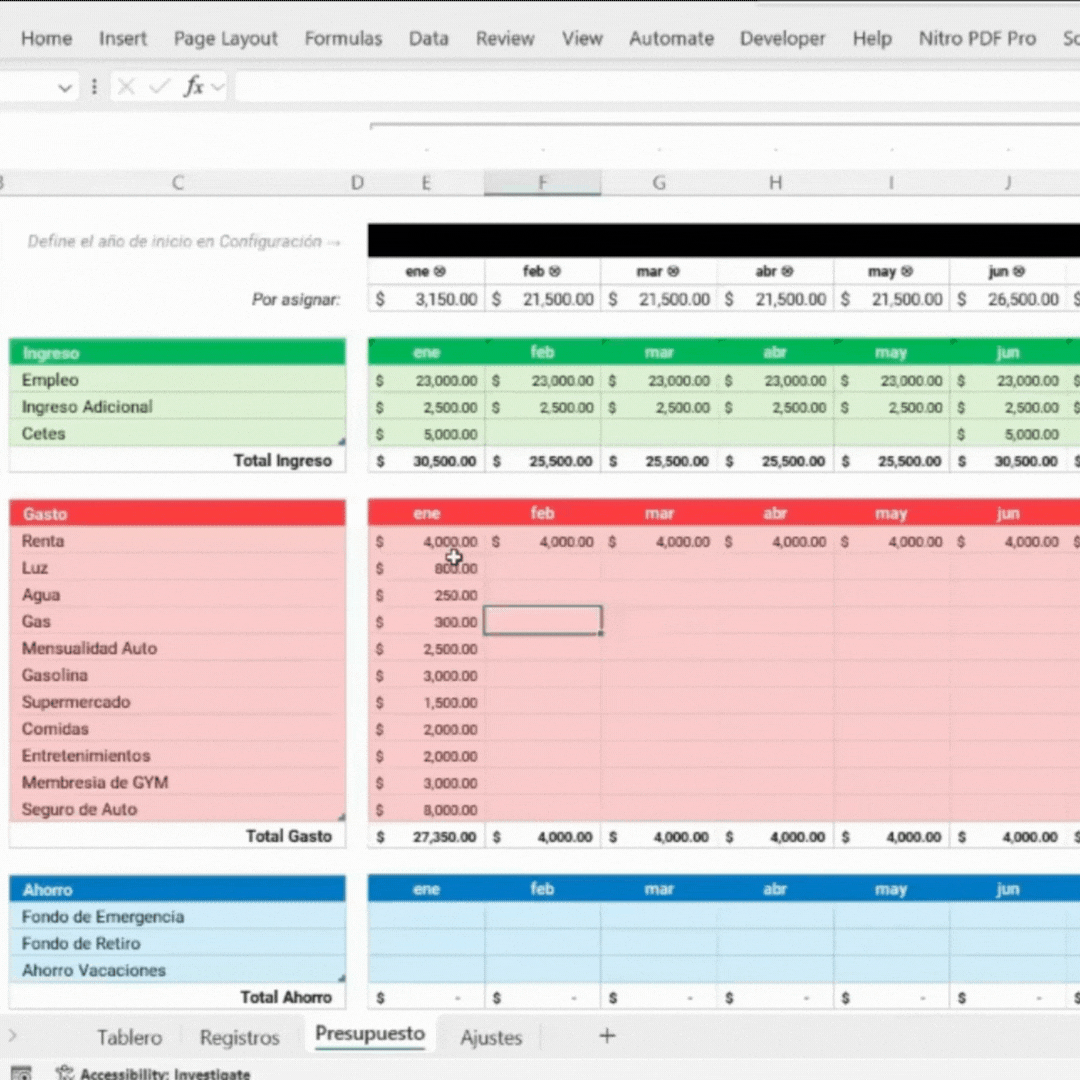Open the Name Box dropdown arrow
The width and height of the screenshot is (1080, 1080).
[65, 87]
